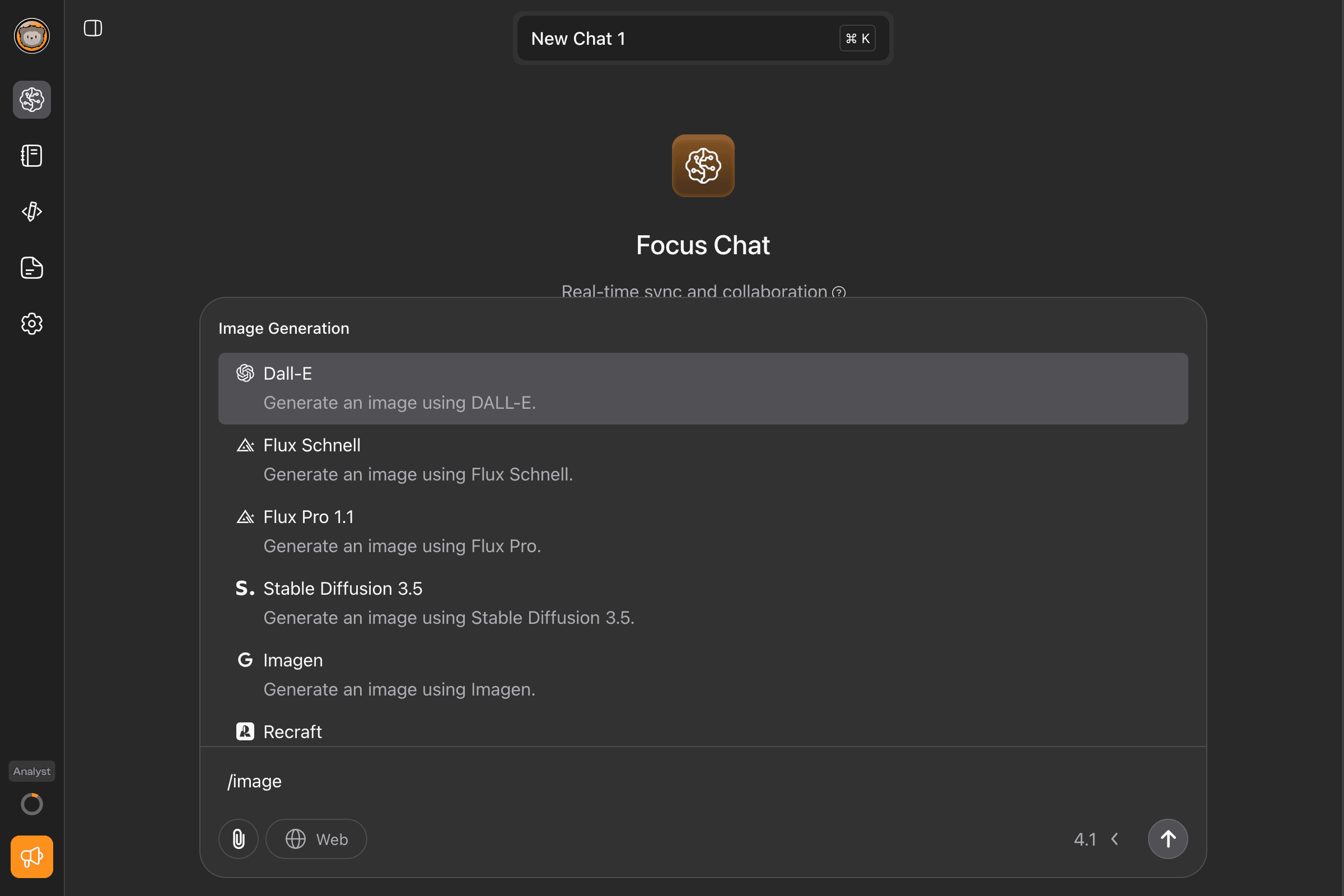
Task: Click the help question mark icon
Action: coord(838,292)
